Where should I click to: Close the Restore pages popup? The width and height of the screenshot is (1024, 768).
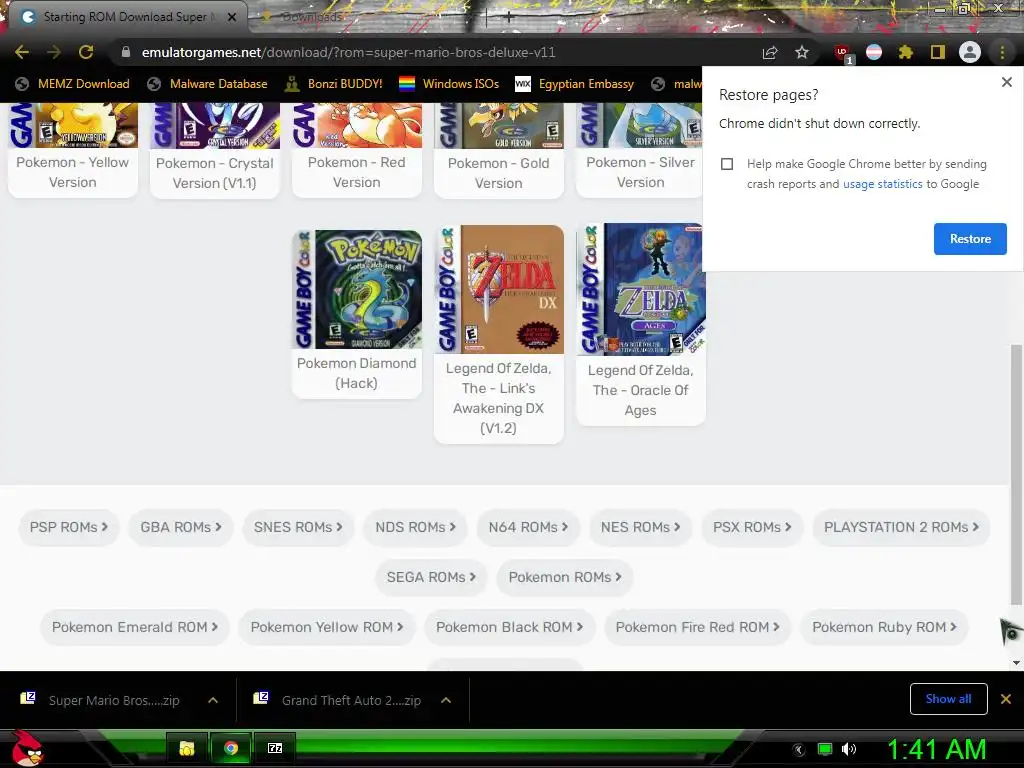tap(1006, 82)
